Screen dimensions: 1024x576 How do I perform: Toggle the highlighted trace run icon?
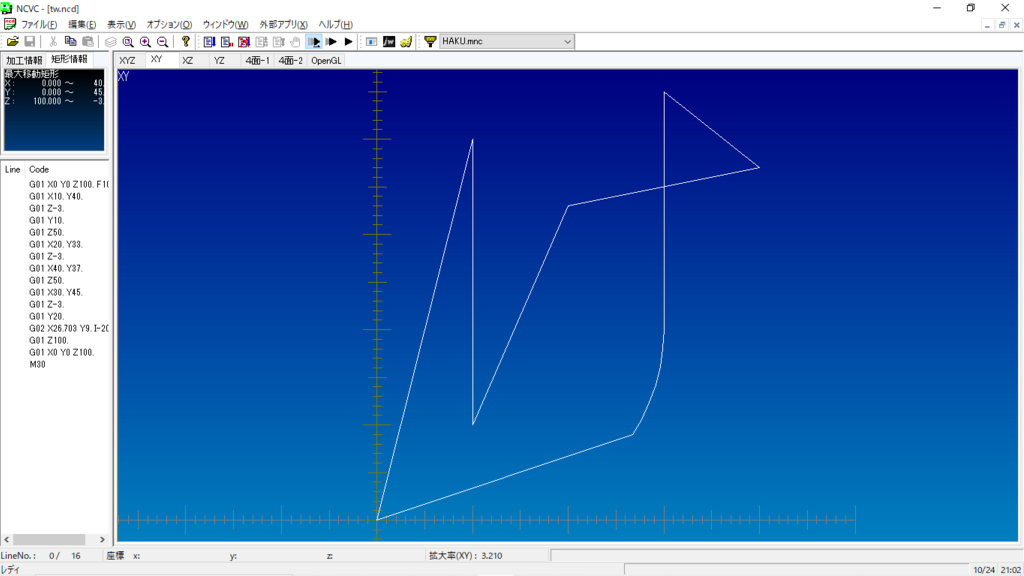[x=313, y=42]
